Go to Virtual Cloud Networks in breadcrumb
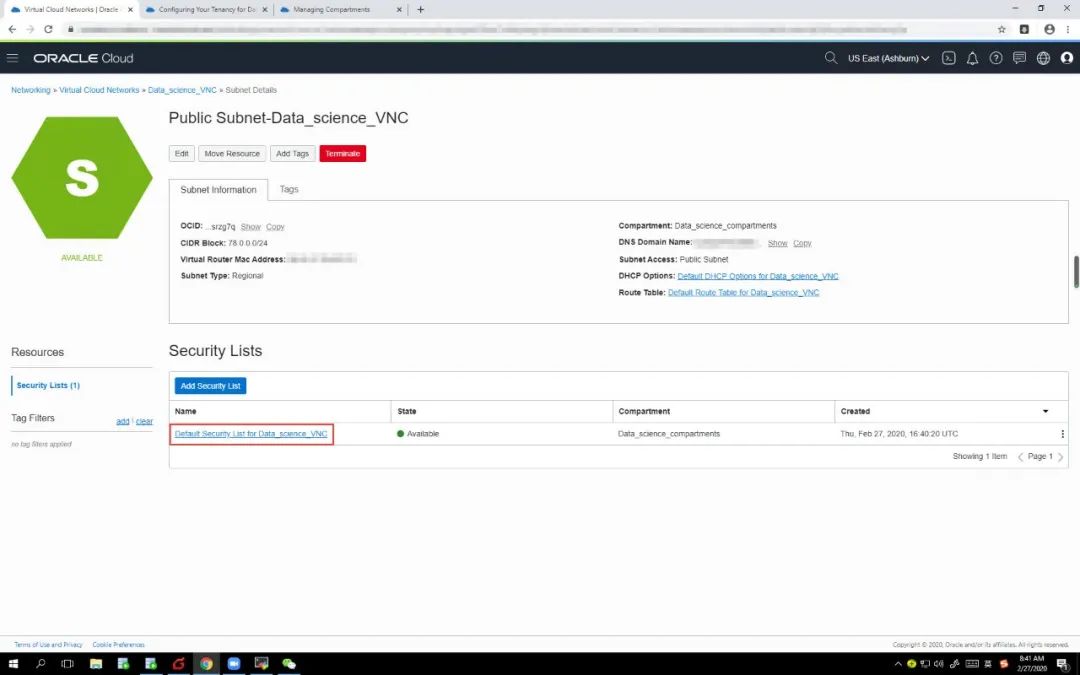This screenshot has width=1080, height=675. pyautogui.click(x=99, y=90)
